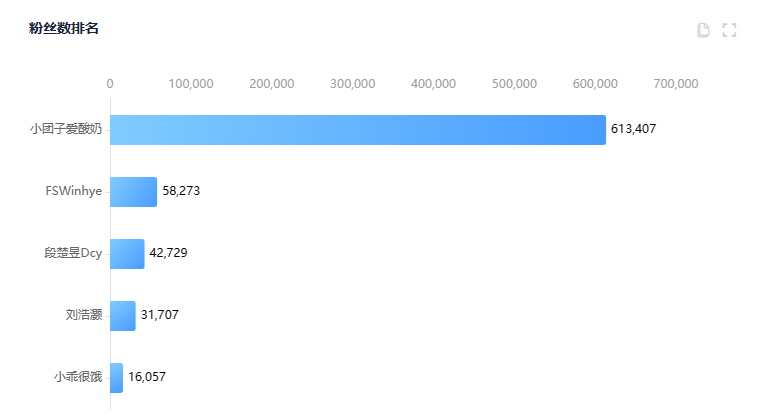Select the 小乖很饿 bar

[116, 378]
